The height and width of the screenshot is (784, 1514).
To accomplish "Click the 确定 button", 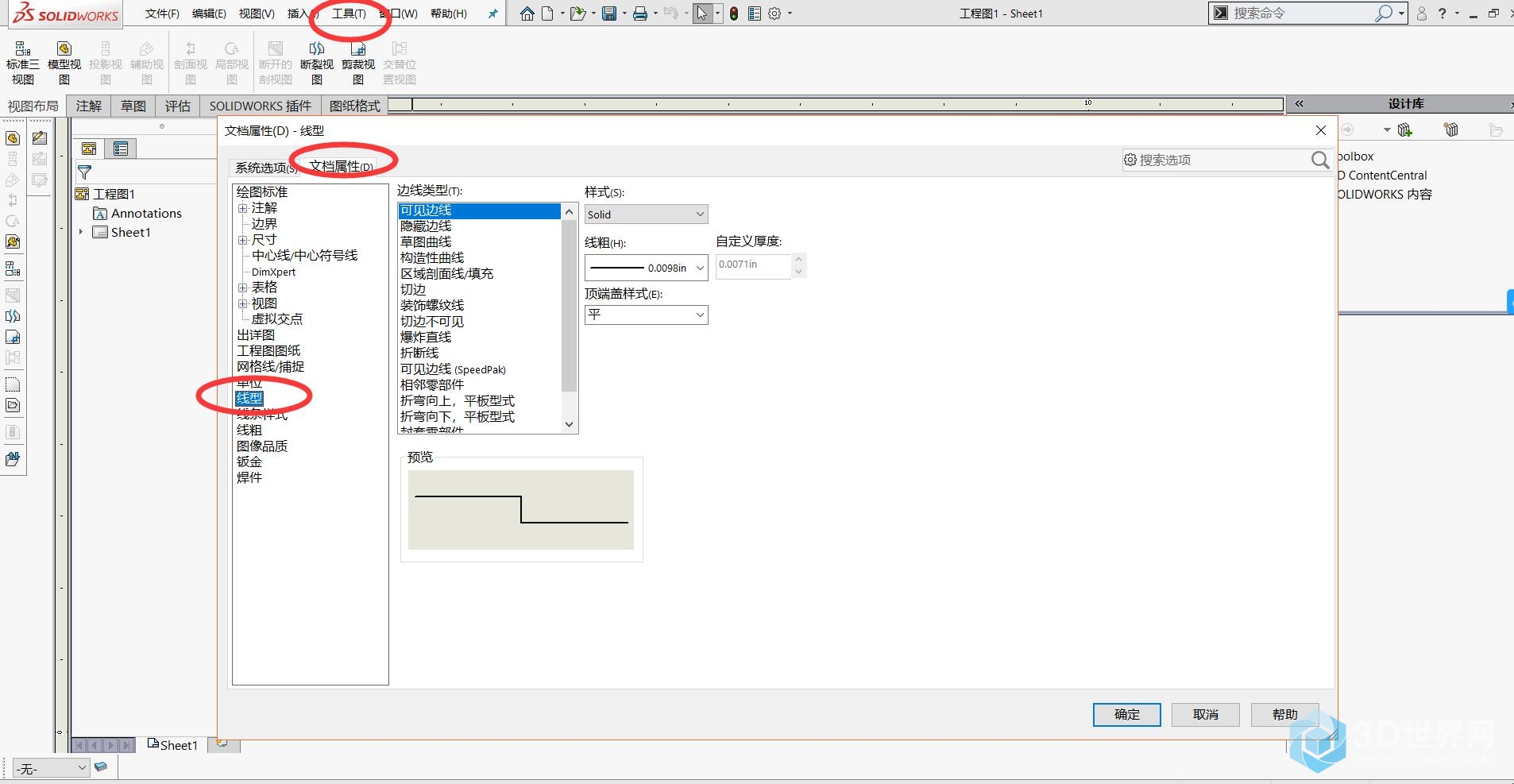I will [1127, 714].
